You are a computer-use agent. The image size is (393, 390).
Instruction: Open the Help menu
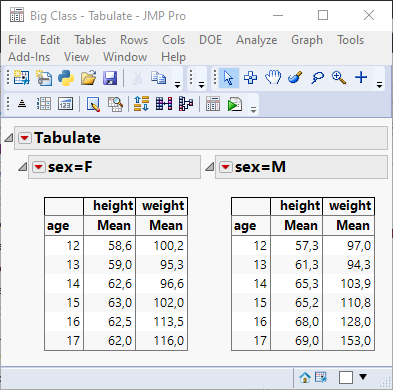coord(173,57)
